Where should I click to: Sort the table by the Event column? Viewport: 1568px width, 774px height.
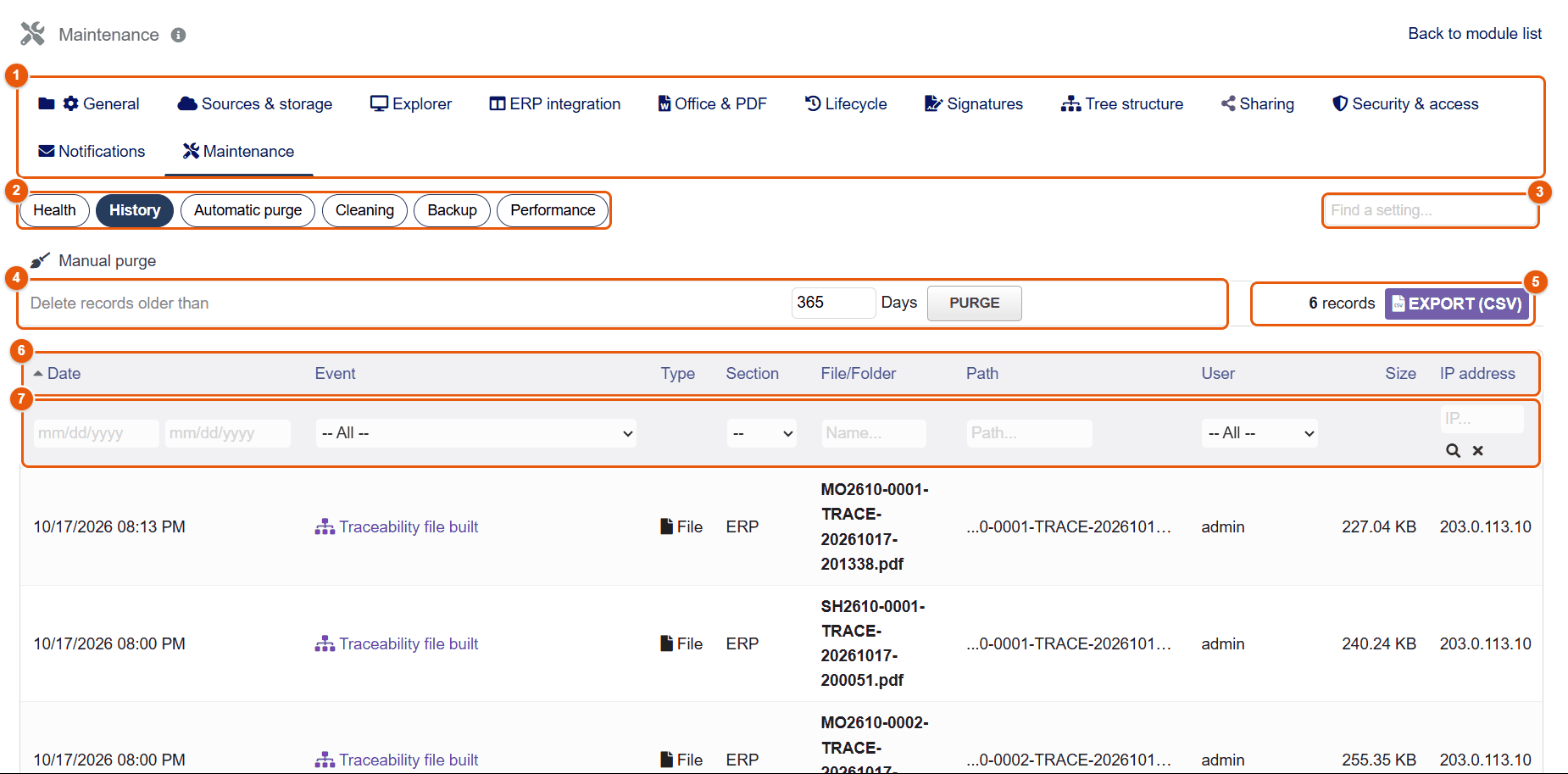point(335,374)
